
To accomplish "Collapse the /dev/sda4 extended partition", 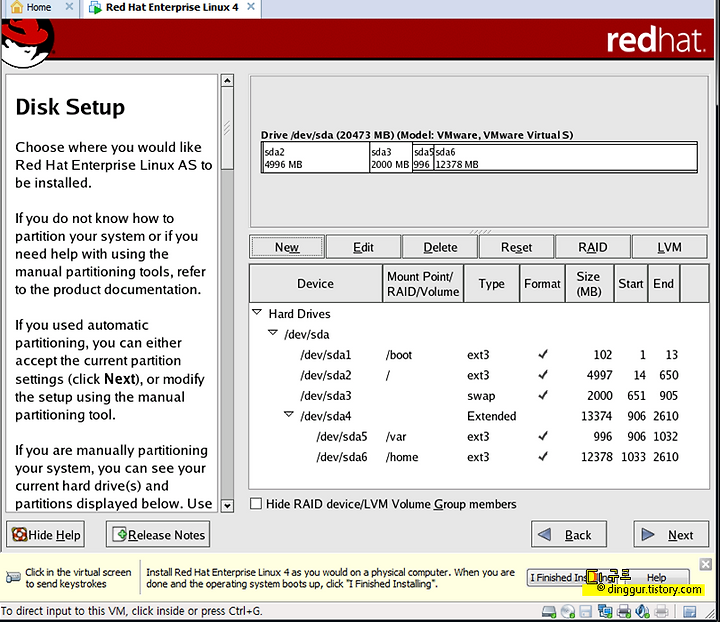I will (288, 414).
